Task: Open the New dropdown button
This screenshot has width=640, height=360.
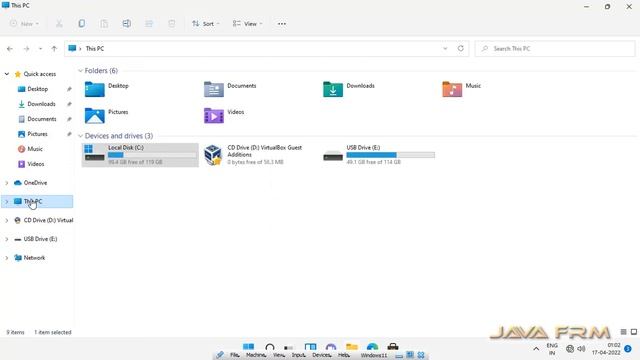Action: 24,24
